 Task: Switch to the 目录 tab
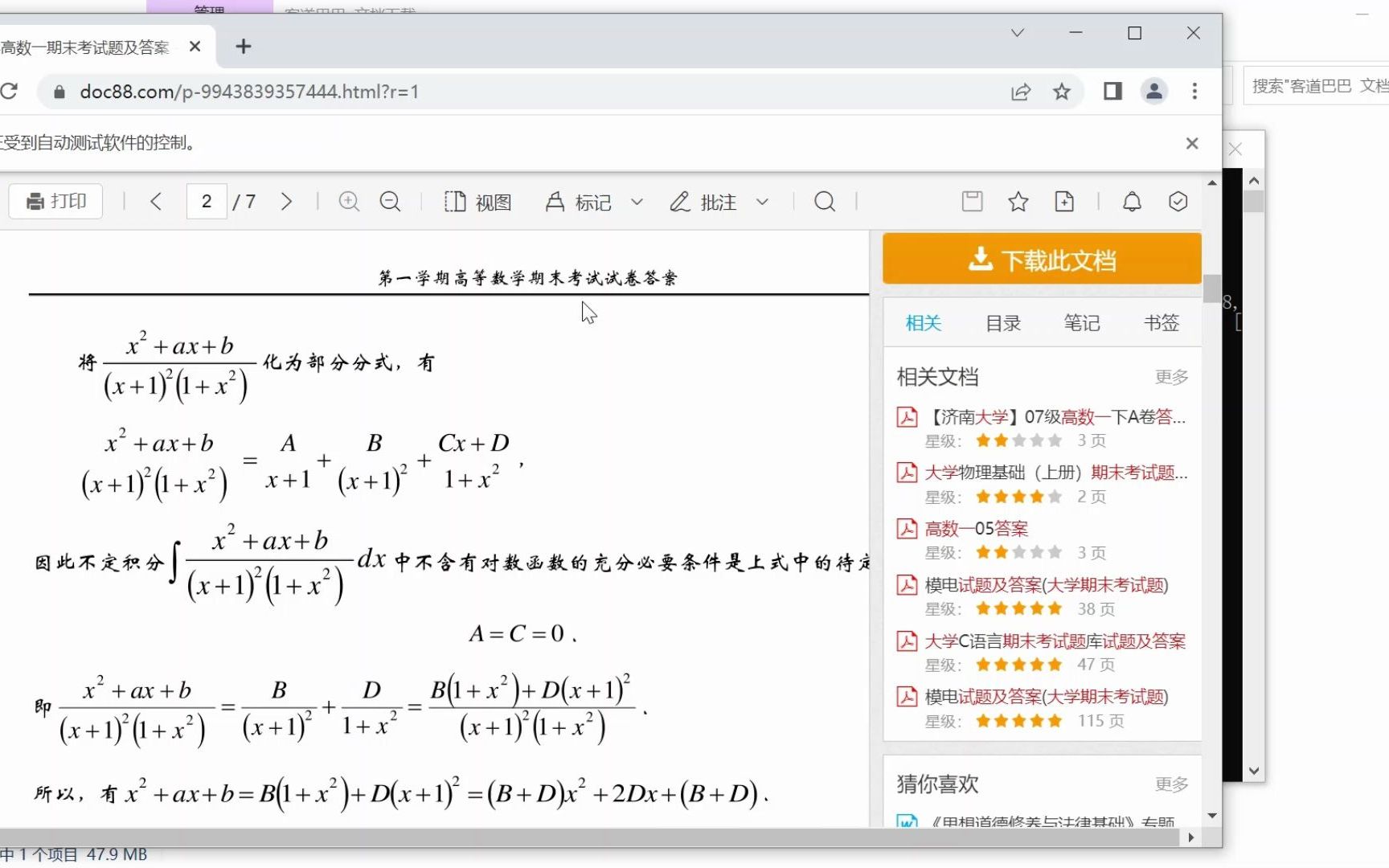pos(1003,323)
